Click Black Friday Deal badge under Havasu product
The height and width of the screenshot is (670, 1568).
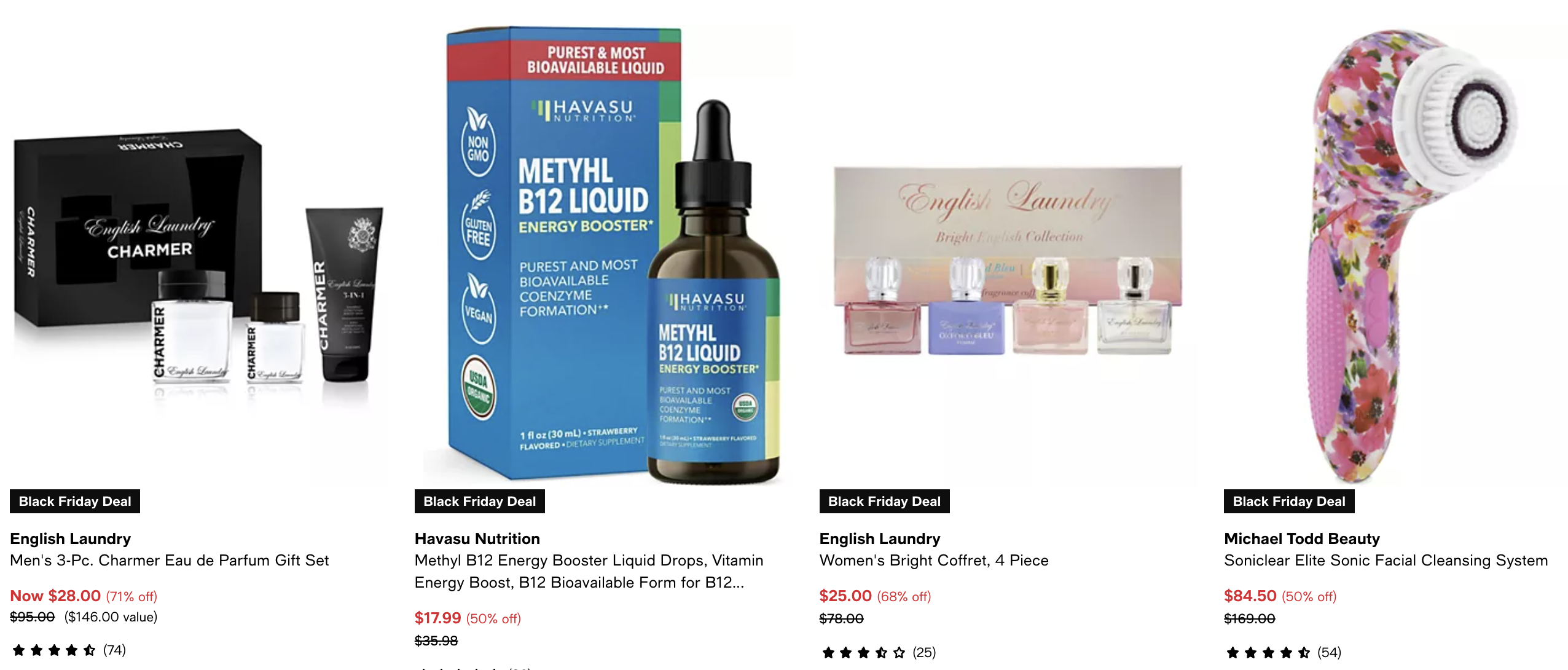479,501
